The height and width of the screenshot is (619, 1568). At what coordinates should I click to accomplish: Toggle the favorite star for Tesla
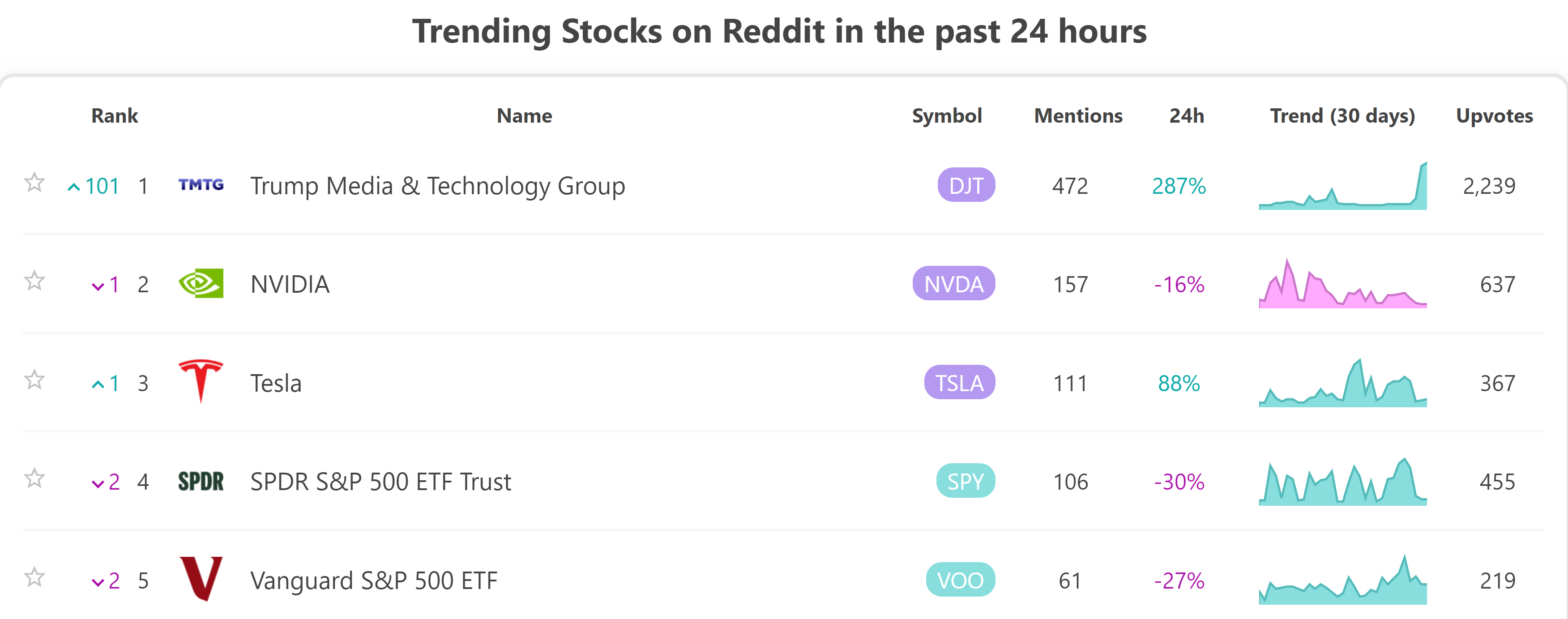click(x=35, y=380)
